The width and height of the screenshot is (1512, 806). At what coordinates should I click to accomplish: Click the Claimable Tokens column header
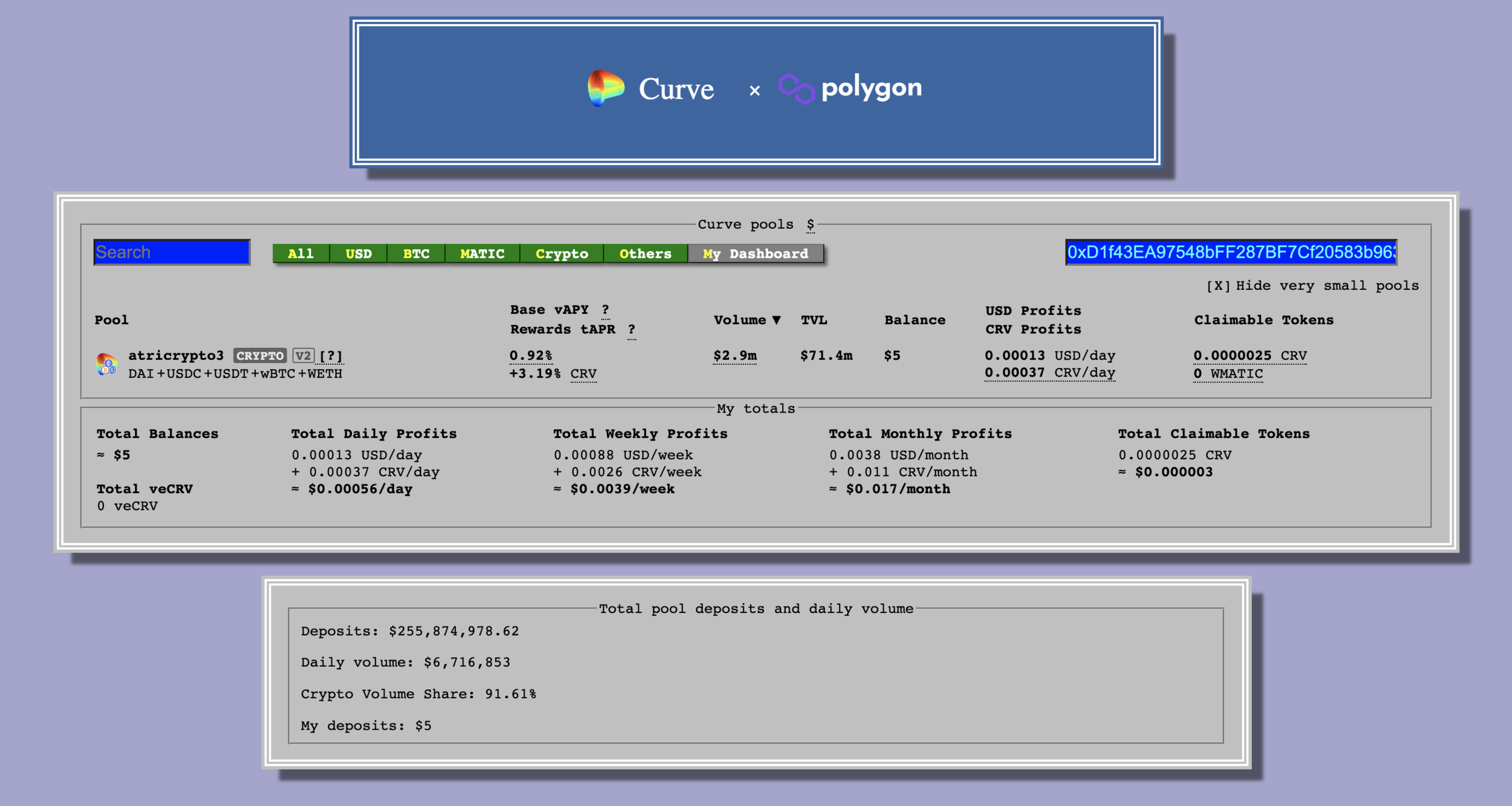[x=1264, y=320]
